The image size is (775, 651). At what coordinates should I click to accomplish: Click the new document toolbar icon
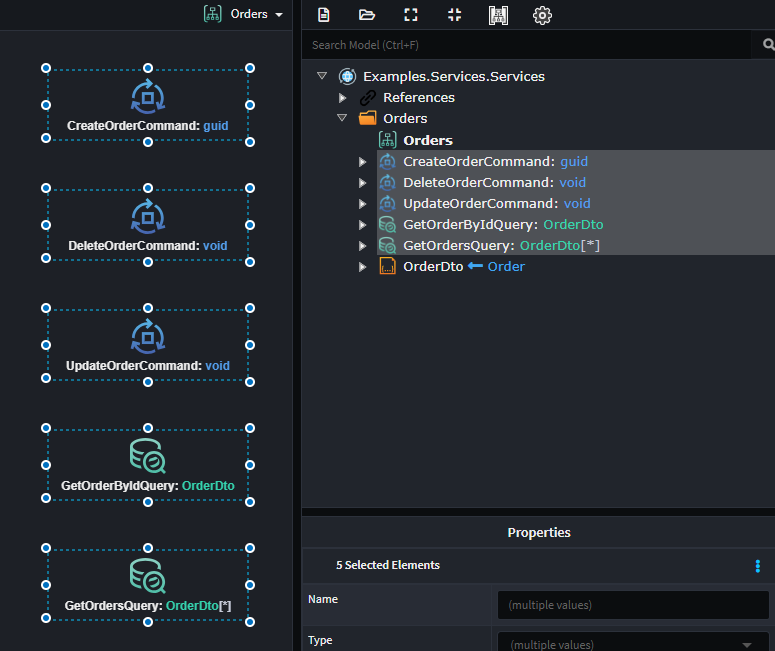click(324, 15)
